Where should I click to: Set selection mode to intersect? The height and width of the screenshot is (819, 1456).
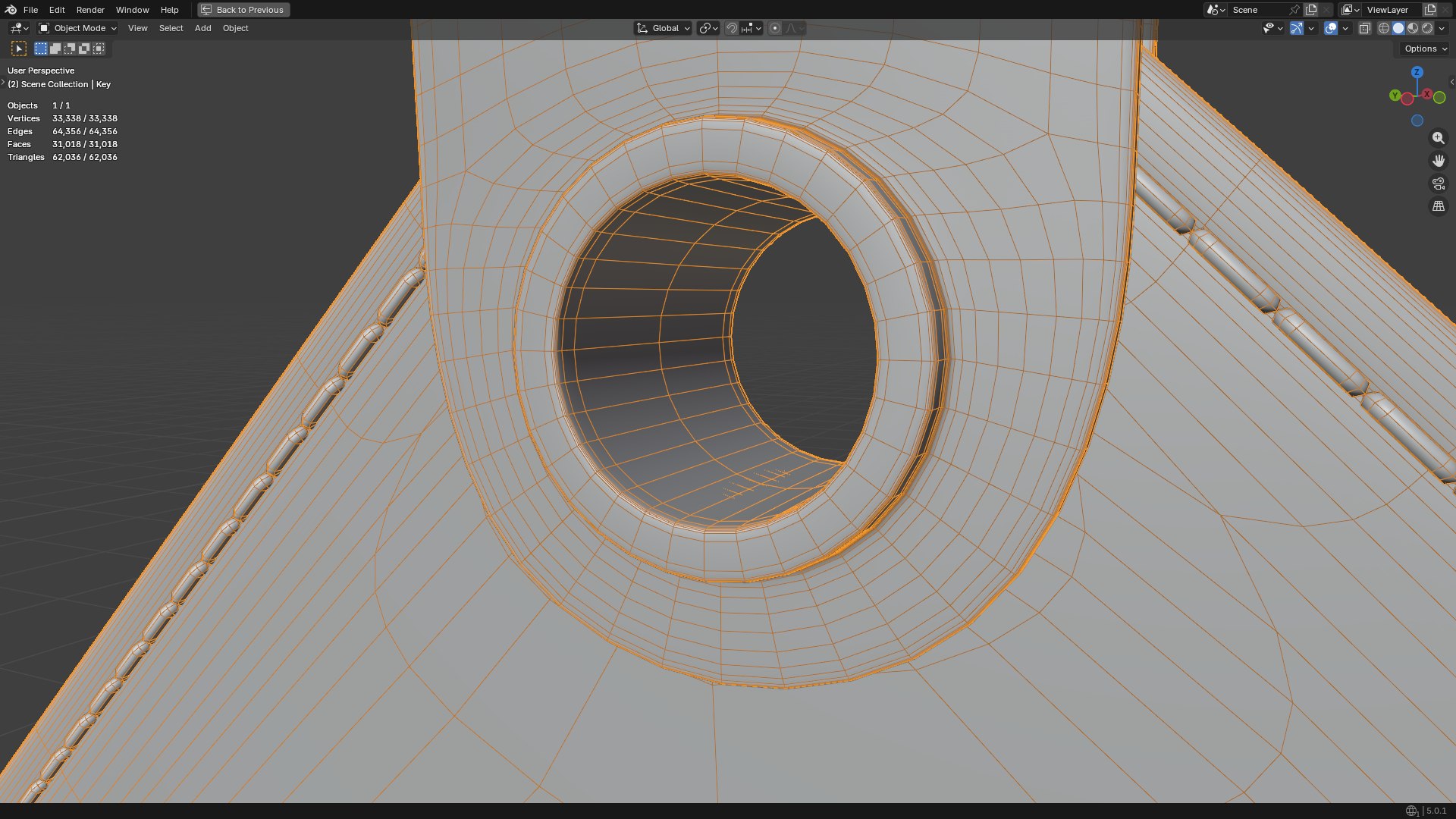coord(99,49)
